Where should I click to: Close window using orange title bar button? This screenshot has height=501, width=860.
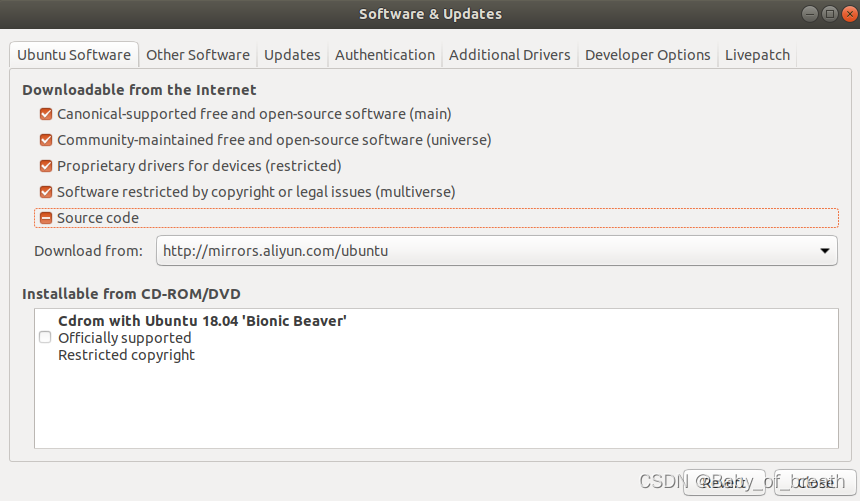[850, 14]
